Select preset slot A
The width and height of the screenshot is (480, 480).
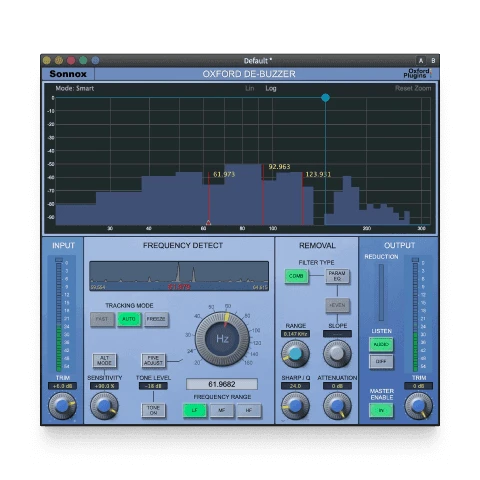[x=421, y=61]
